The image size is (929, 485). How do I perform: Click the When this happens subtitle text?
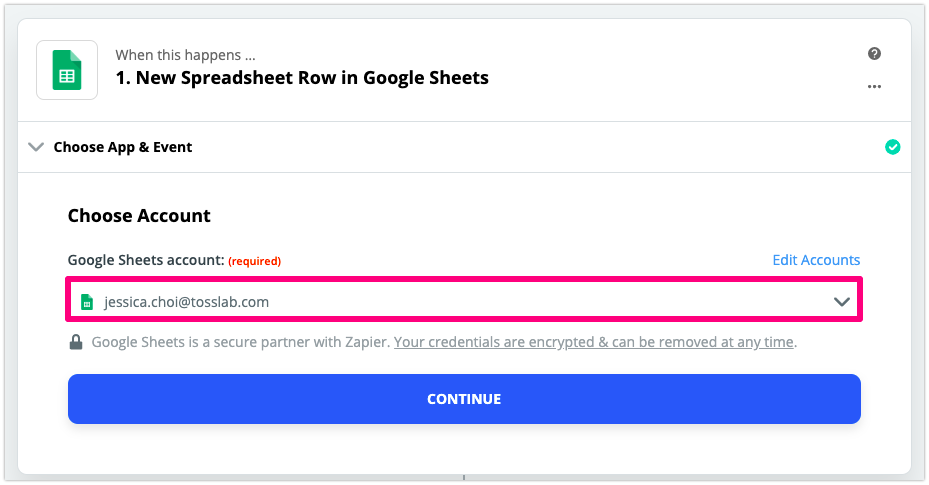coord(185,55)
